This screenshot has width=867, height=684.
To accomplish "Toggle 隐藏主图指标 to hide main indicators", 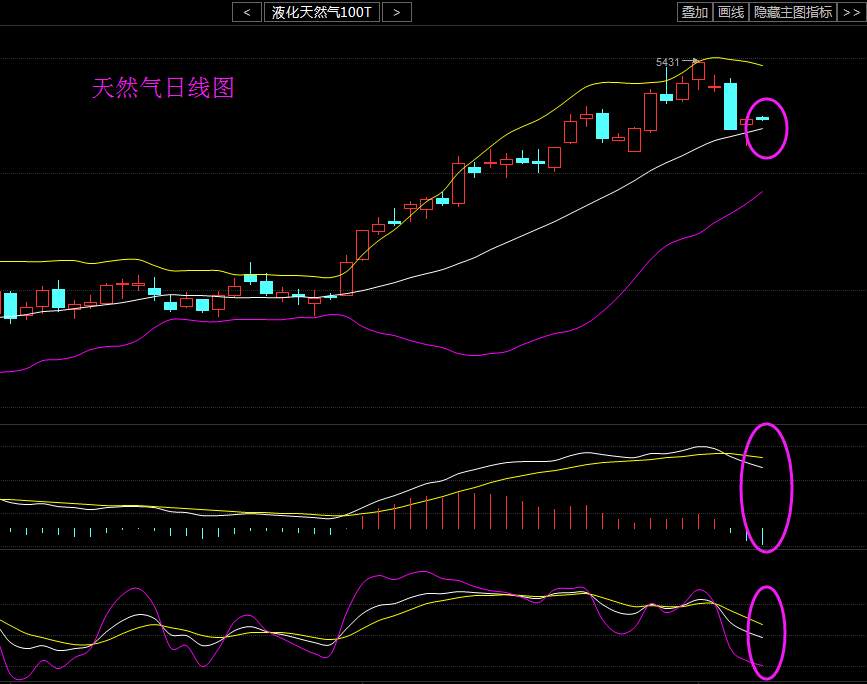I will 793,12.
